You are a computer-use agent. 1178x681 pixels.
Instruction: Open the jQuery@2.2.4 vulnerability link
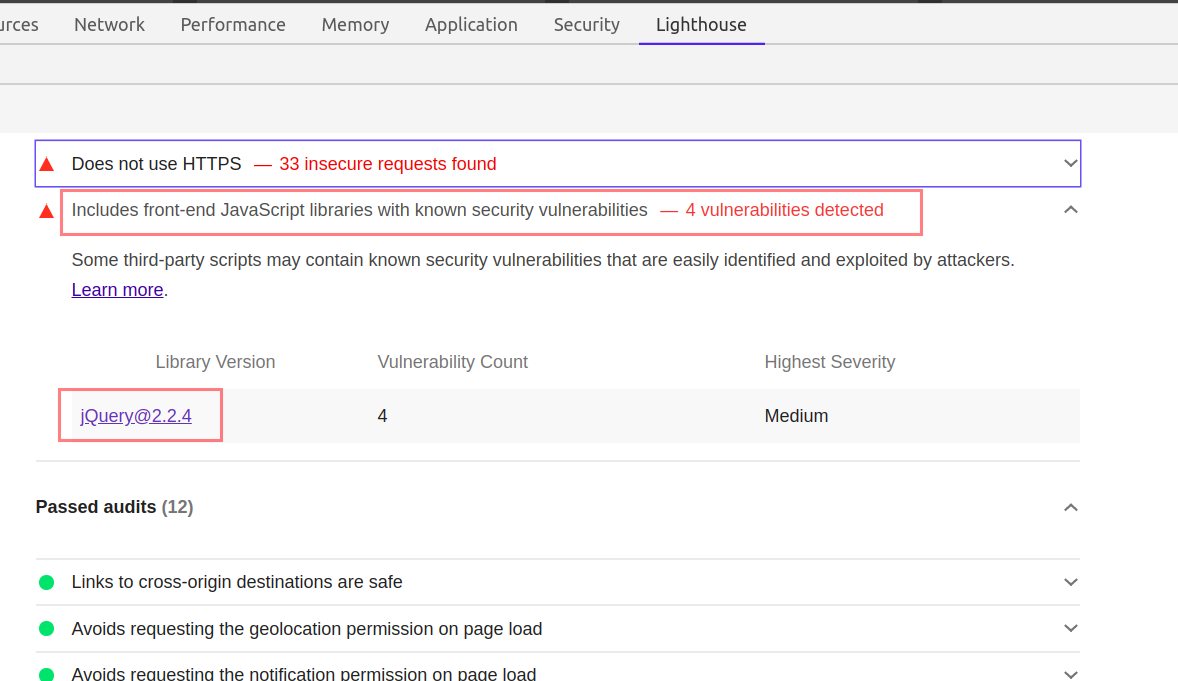pos(136,416)
